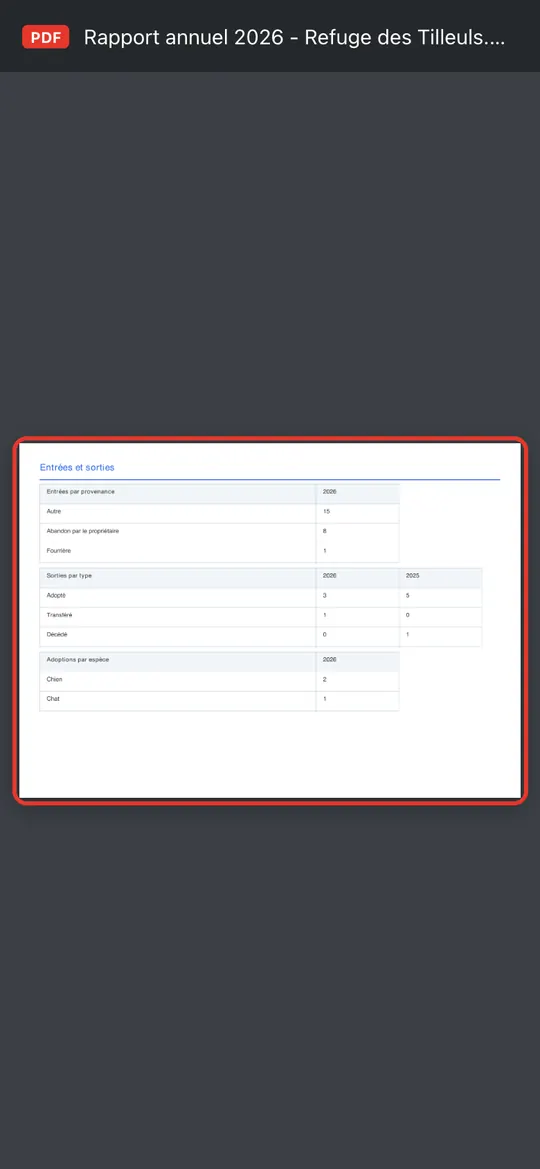Select the 'Entrées et sorties' page heading
Screen dimensions: 540x1169
tap(77, 467)
